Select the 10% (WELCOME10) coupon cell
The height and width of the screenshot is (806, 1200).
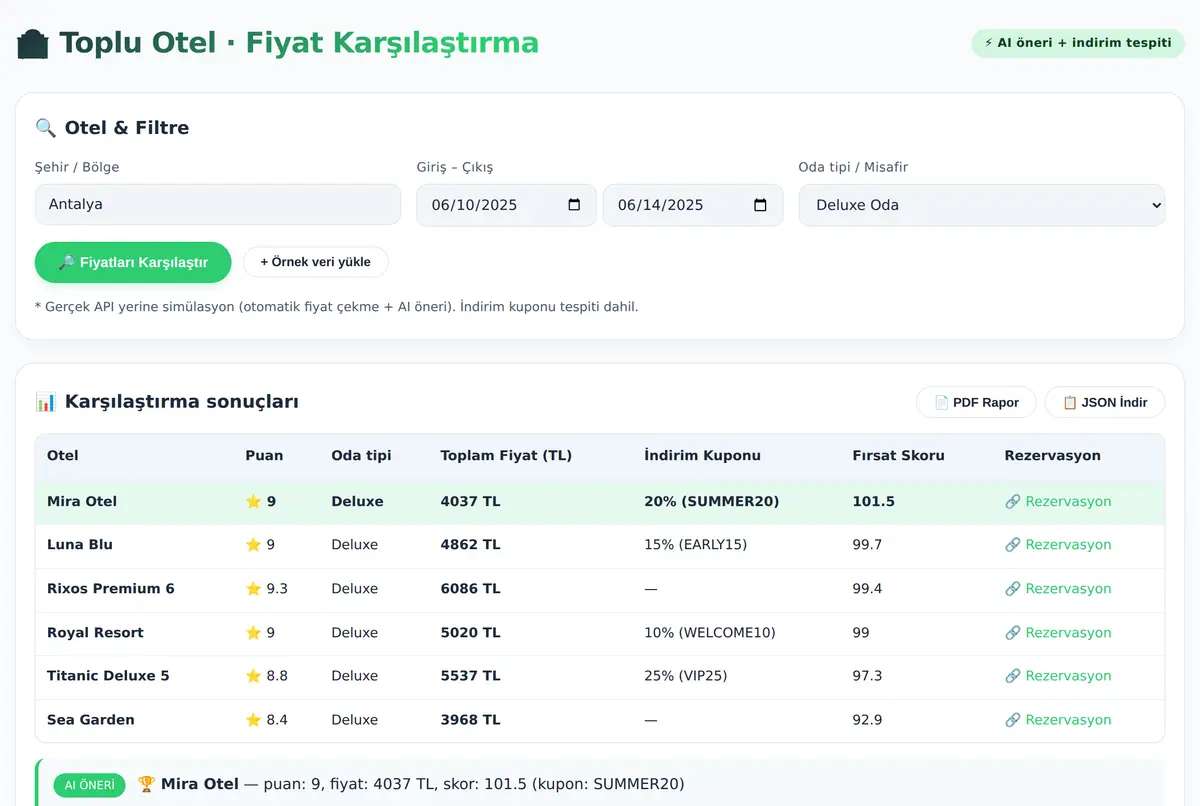click(x=710, y=633)
